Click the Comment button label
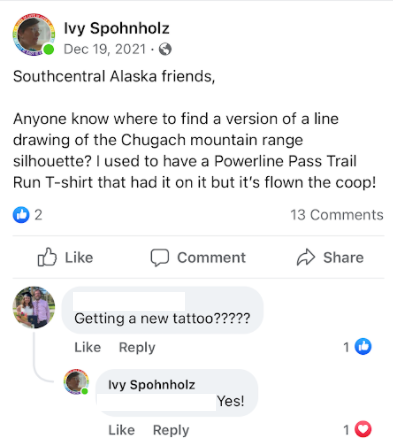This screenshot has height=442, width=393. click(x=211, y=258)
